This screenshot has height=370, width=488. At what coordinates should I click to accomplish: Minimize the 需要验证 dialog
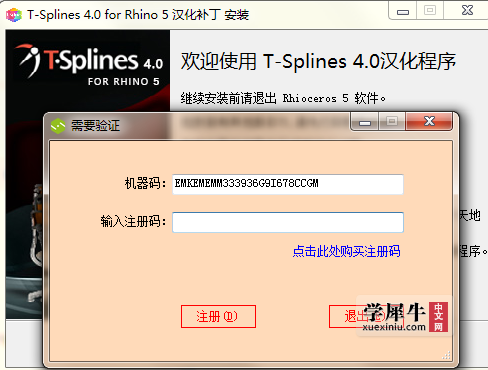pos(365,122)
